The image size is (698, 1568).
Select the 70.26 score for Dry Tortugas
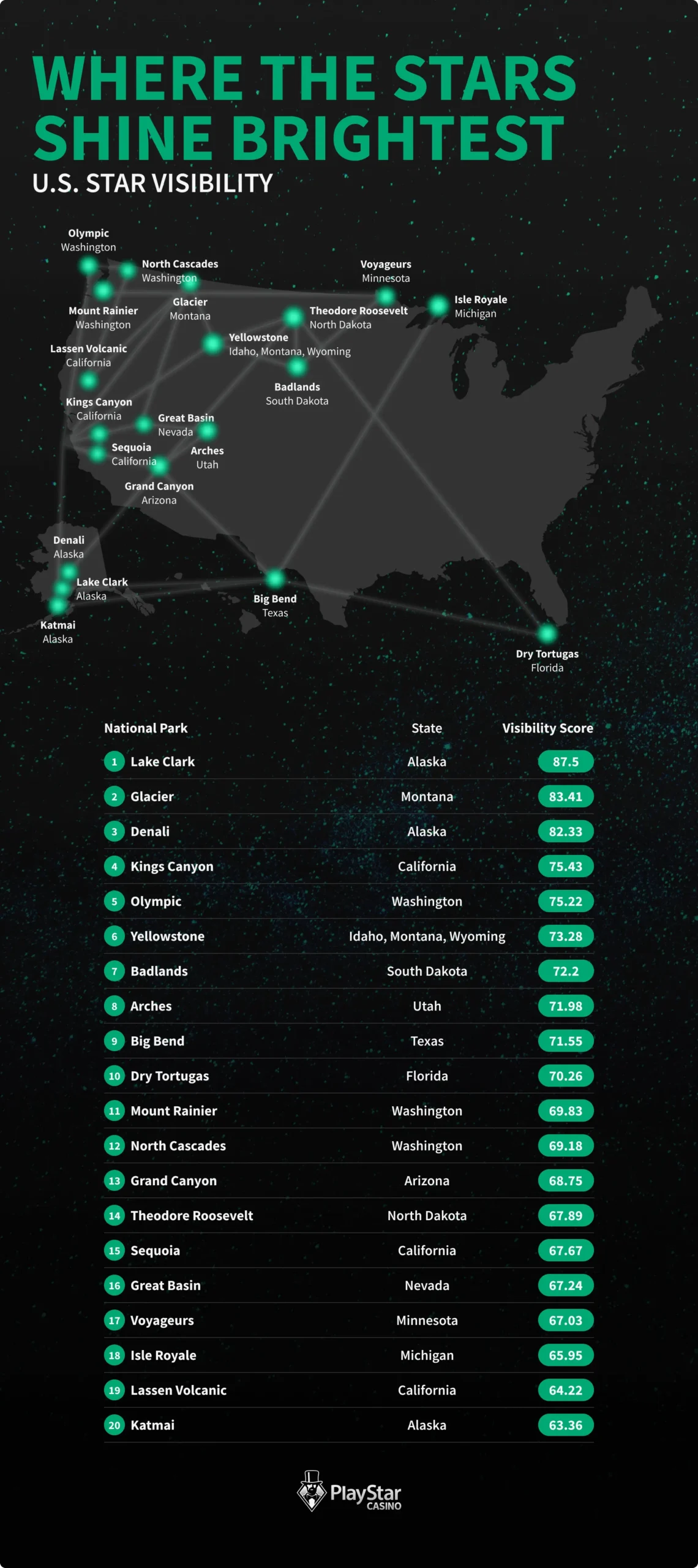coord(566,1076)
